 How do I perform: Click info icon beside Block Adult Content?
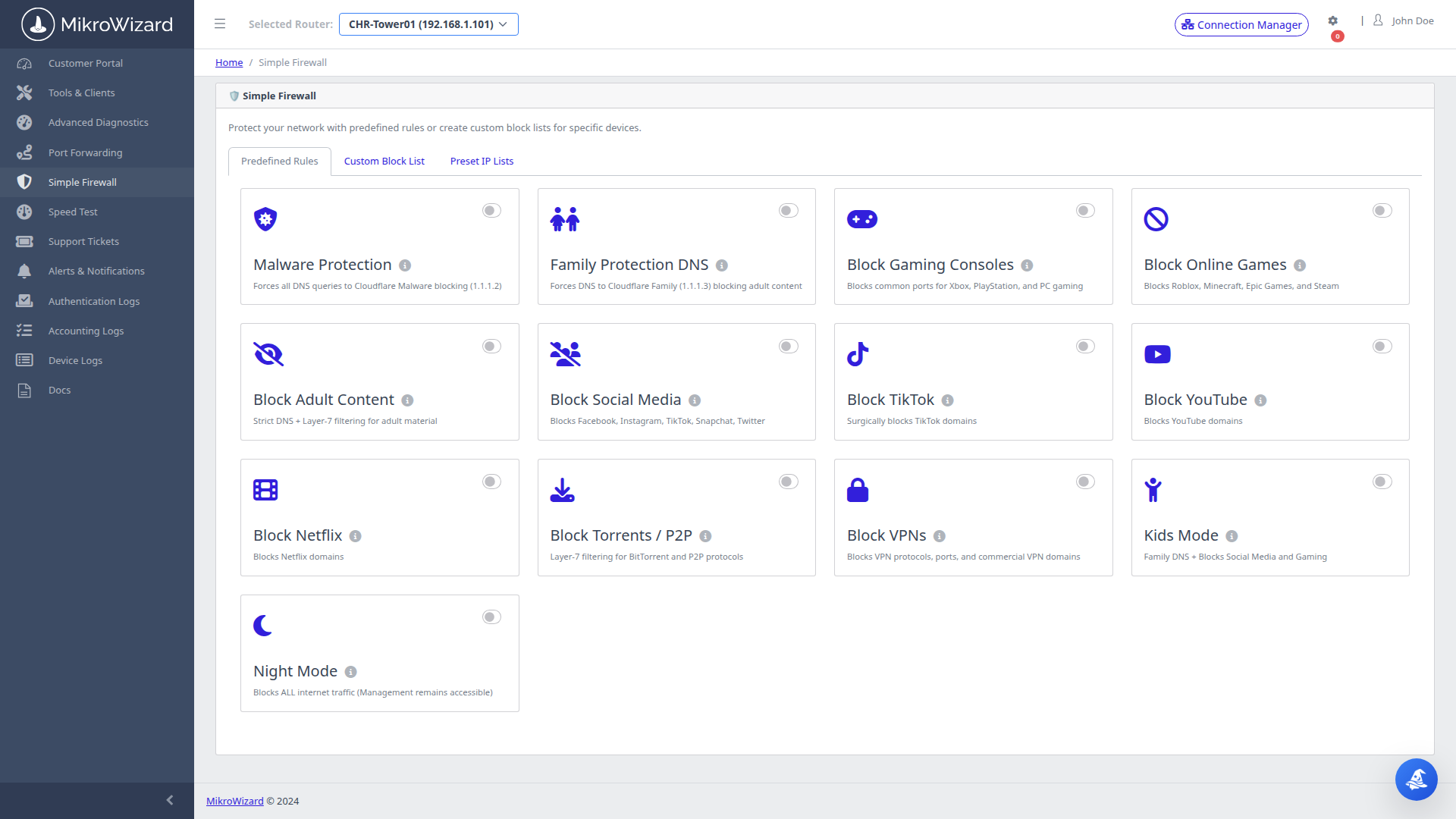click(x=407, y=400)
